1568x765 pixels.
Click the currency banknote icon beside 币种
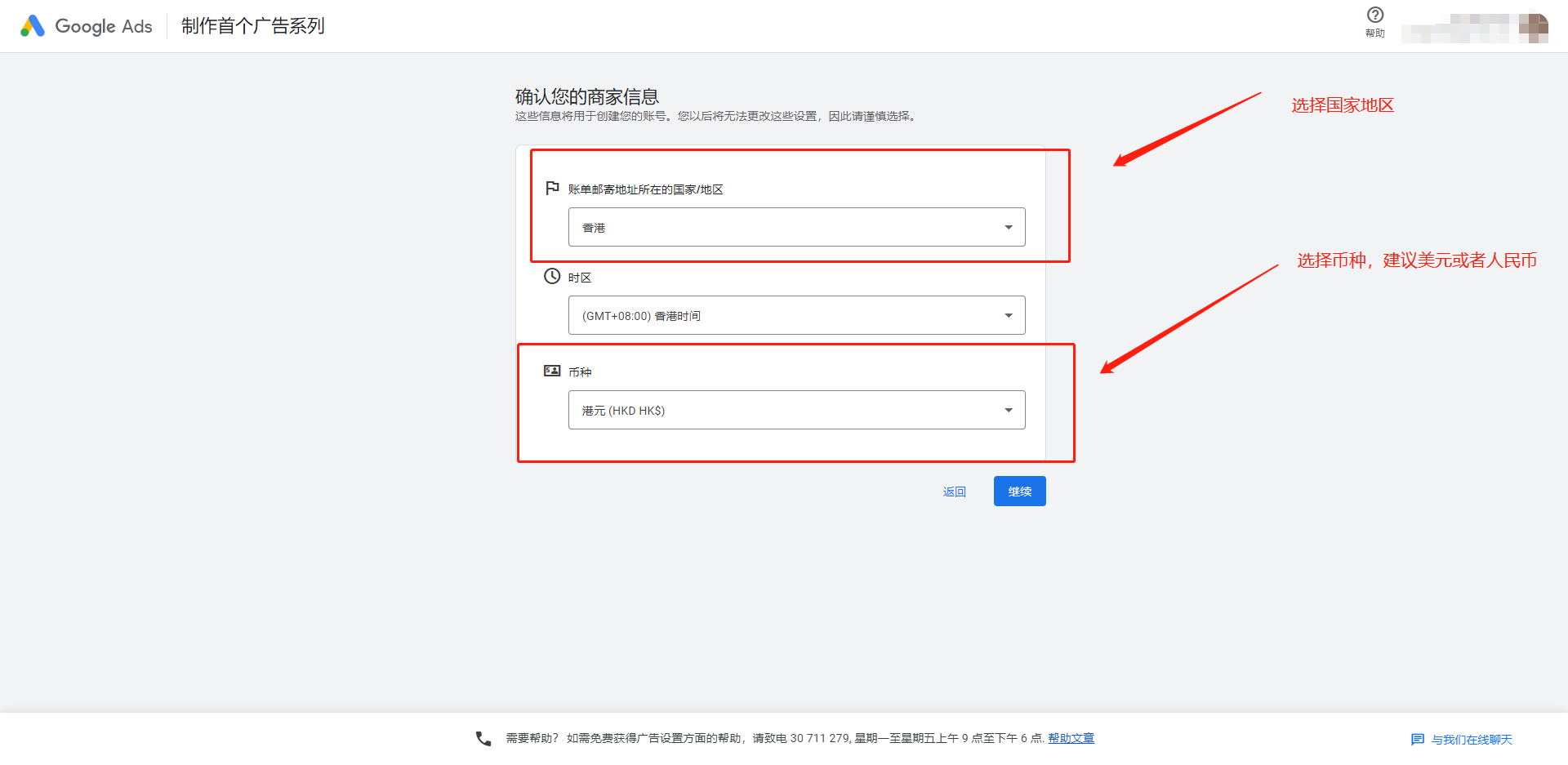552,371
